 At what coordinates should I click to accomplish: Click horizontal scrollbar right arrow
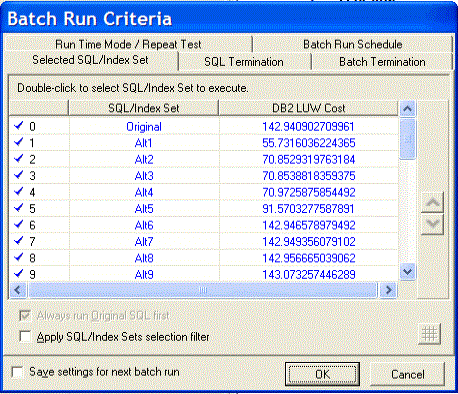coord(388,290)
